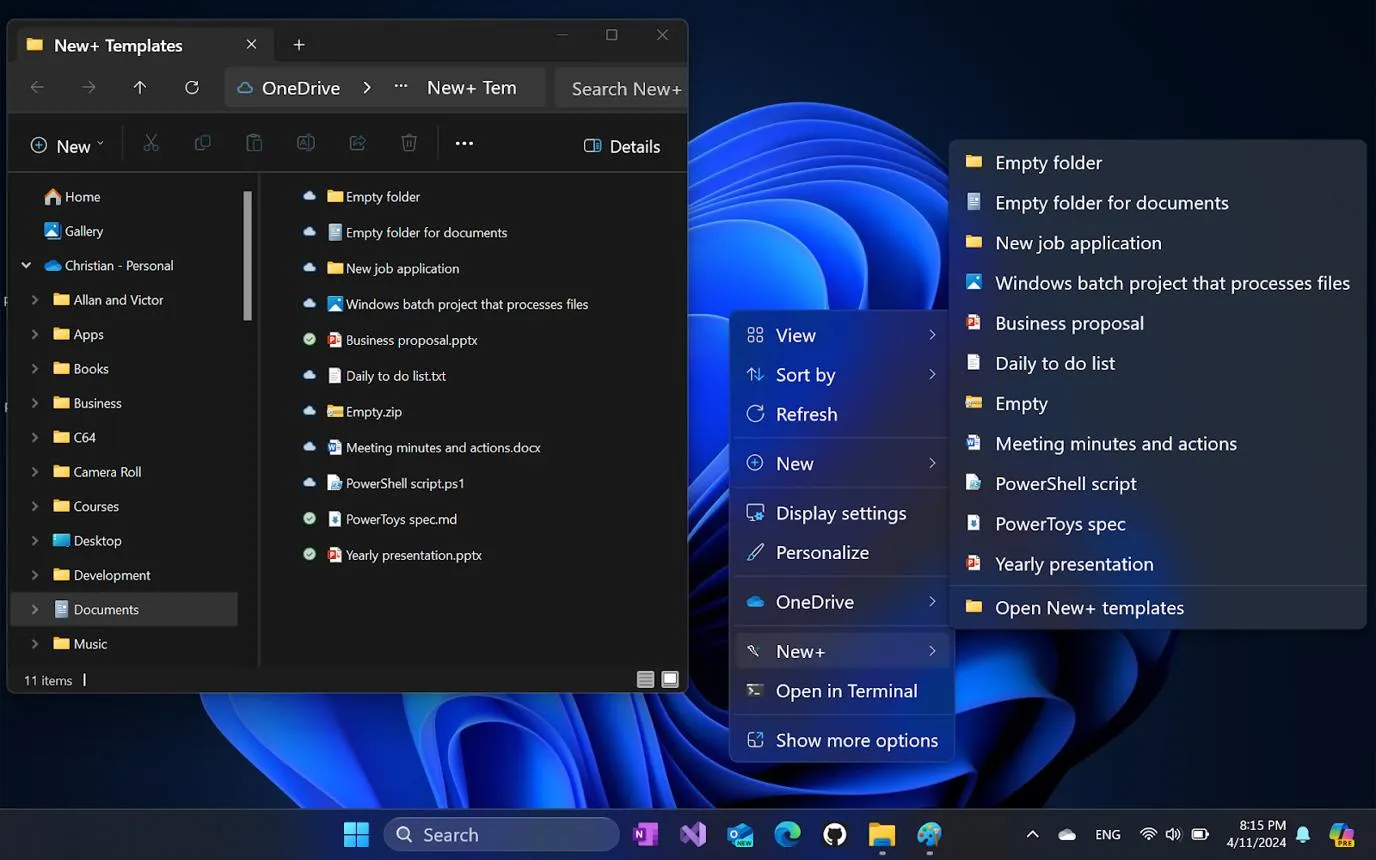Expand the Documents folder arrow in sidebar
This screenshot has width=1376, height=860.
pyautogui.click(x=35, y=609)
